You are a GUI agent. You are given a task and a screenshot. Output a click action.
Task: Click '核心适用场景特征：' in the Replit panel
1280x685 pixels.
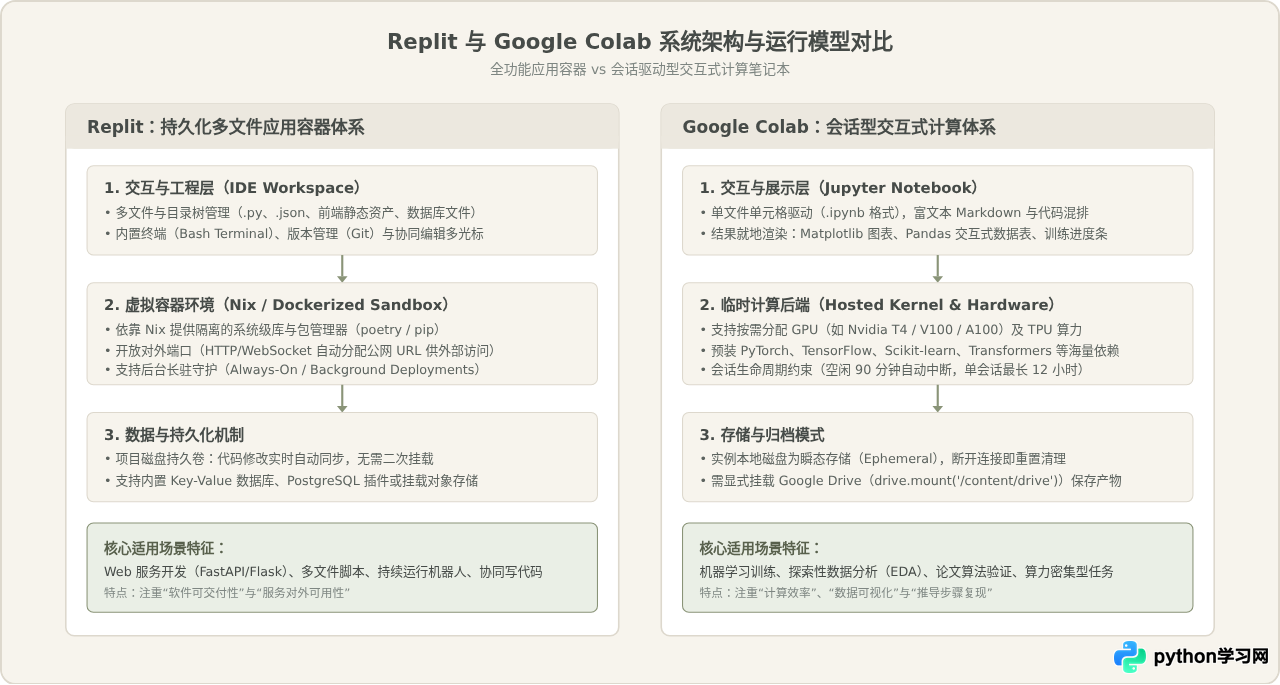pyautogui.click(x=165, y=548)
